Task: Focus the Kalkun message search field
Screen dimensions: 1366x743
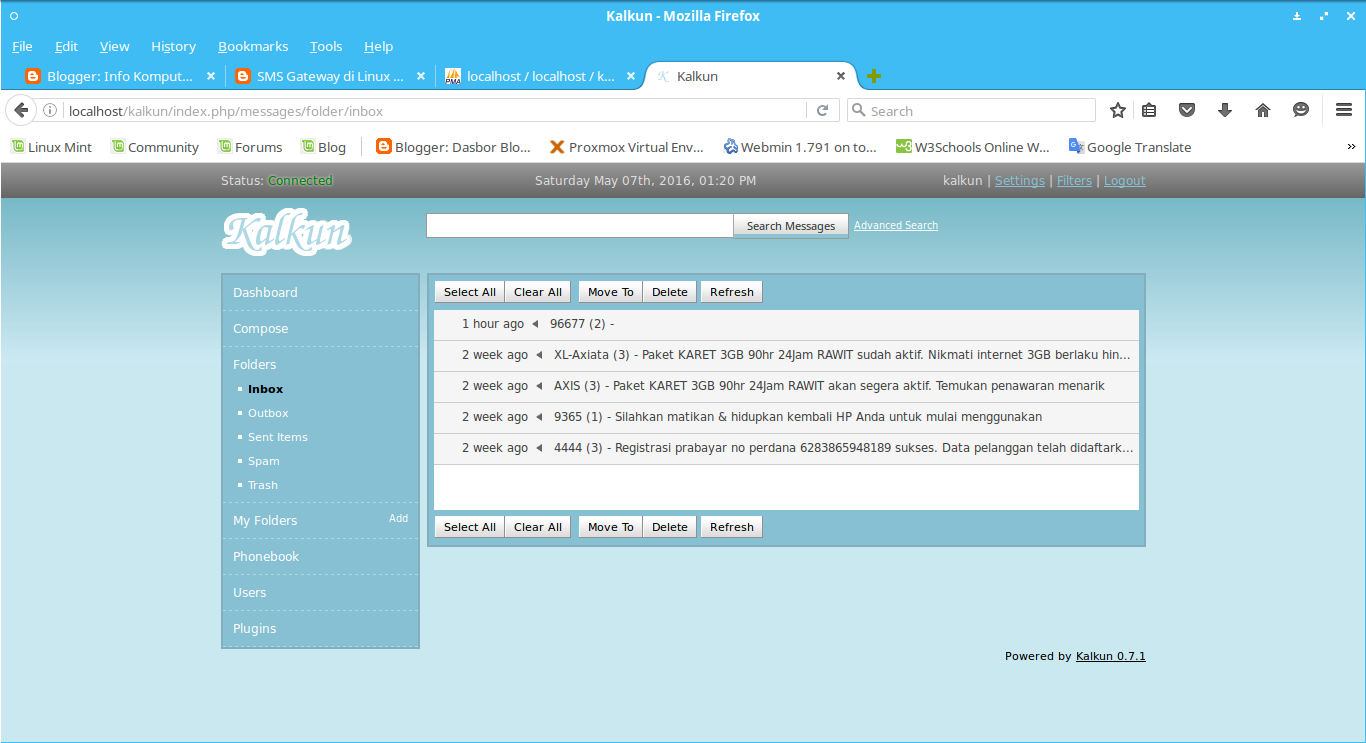Action: [x=580, y=226]
